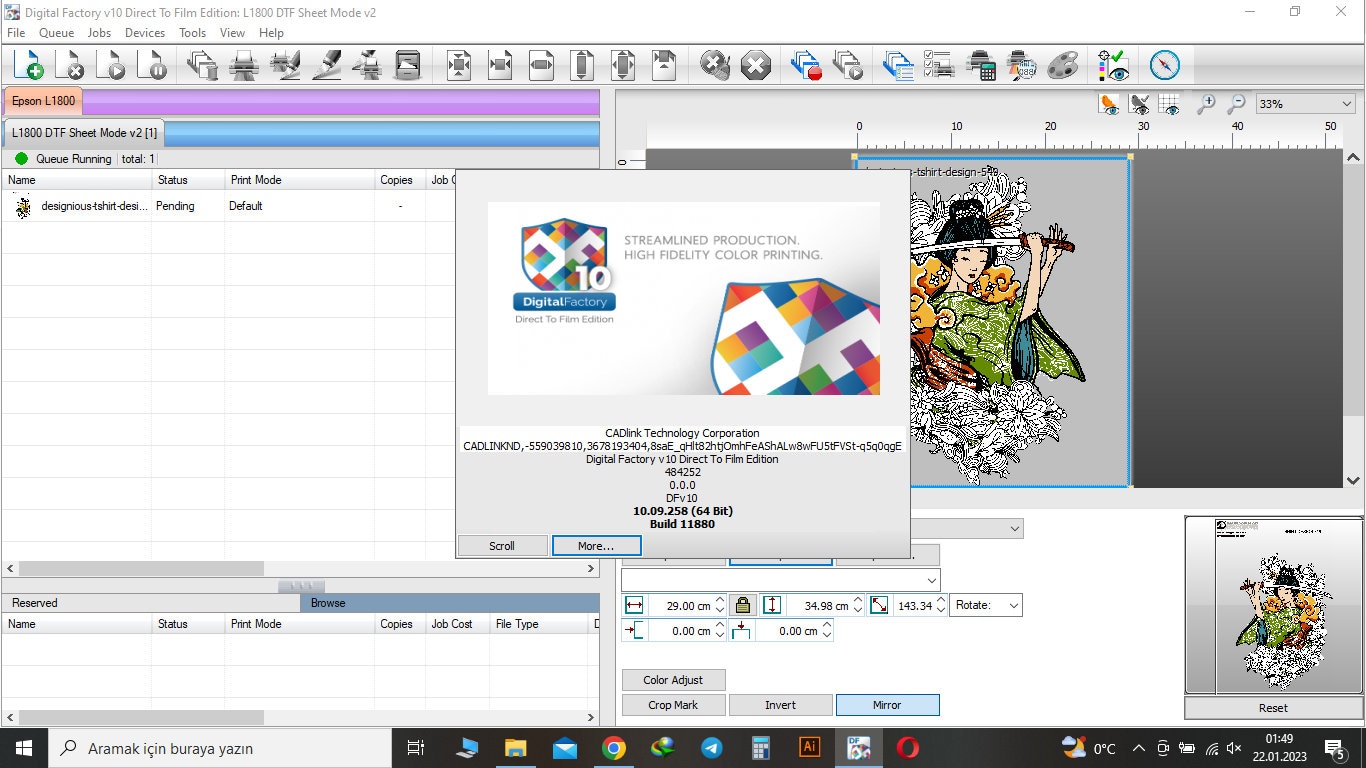
Task: Click the delete job icon
Action: point(69,65)
